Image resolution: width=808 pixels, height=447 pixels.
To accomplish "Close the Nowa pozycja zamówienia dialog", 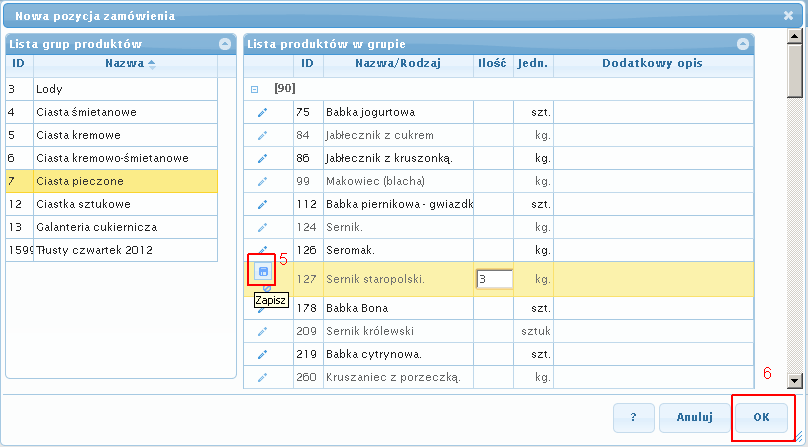I will coord(788,15).
